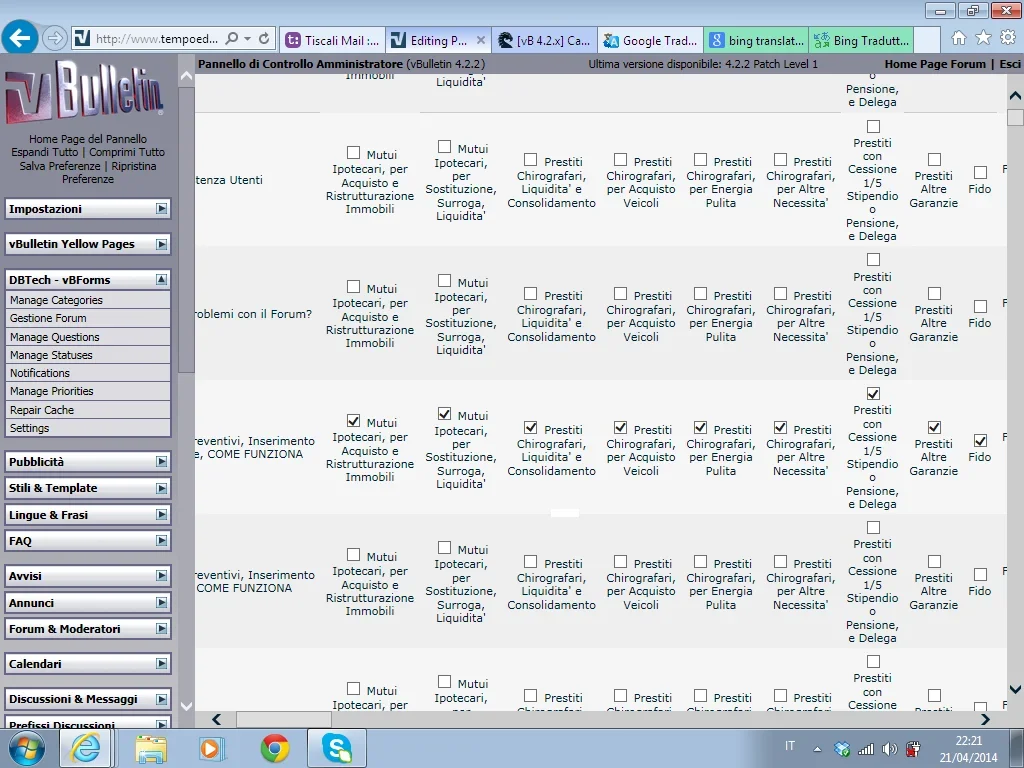Uncheck the checked Fido checkbox
The height and width of the screenshot is (768, 1024).
click(x=980, y=441)
